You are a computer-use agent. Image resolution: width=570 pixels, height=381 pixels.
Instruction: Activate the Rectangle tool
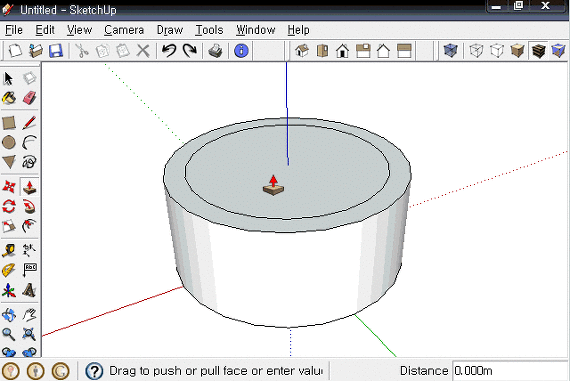click(x=8, y=123)
